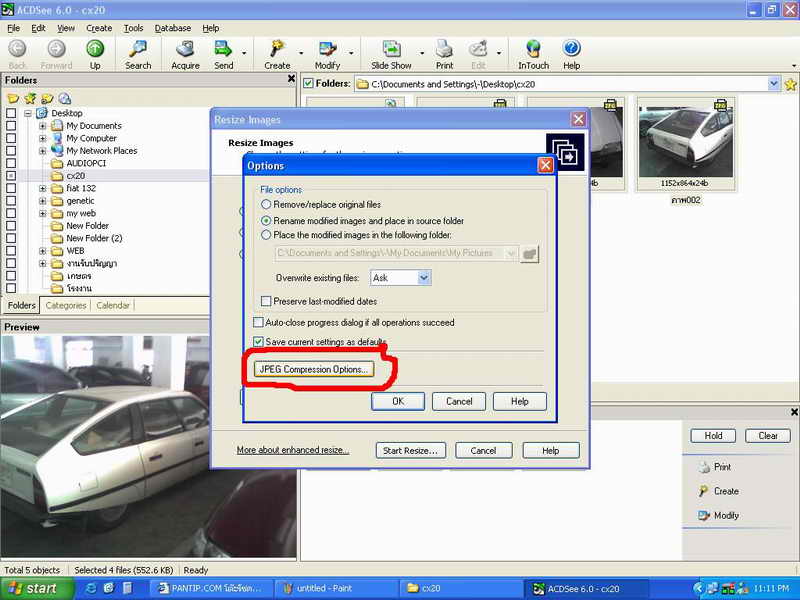Open Overwrite existing files dropdown
Viewport: 800px width, 600px height.
coord(424,278)
